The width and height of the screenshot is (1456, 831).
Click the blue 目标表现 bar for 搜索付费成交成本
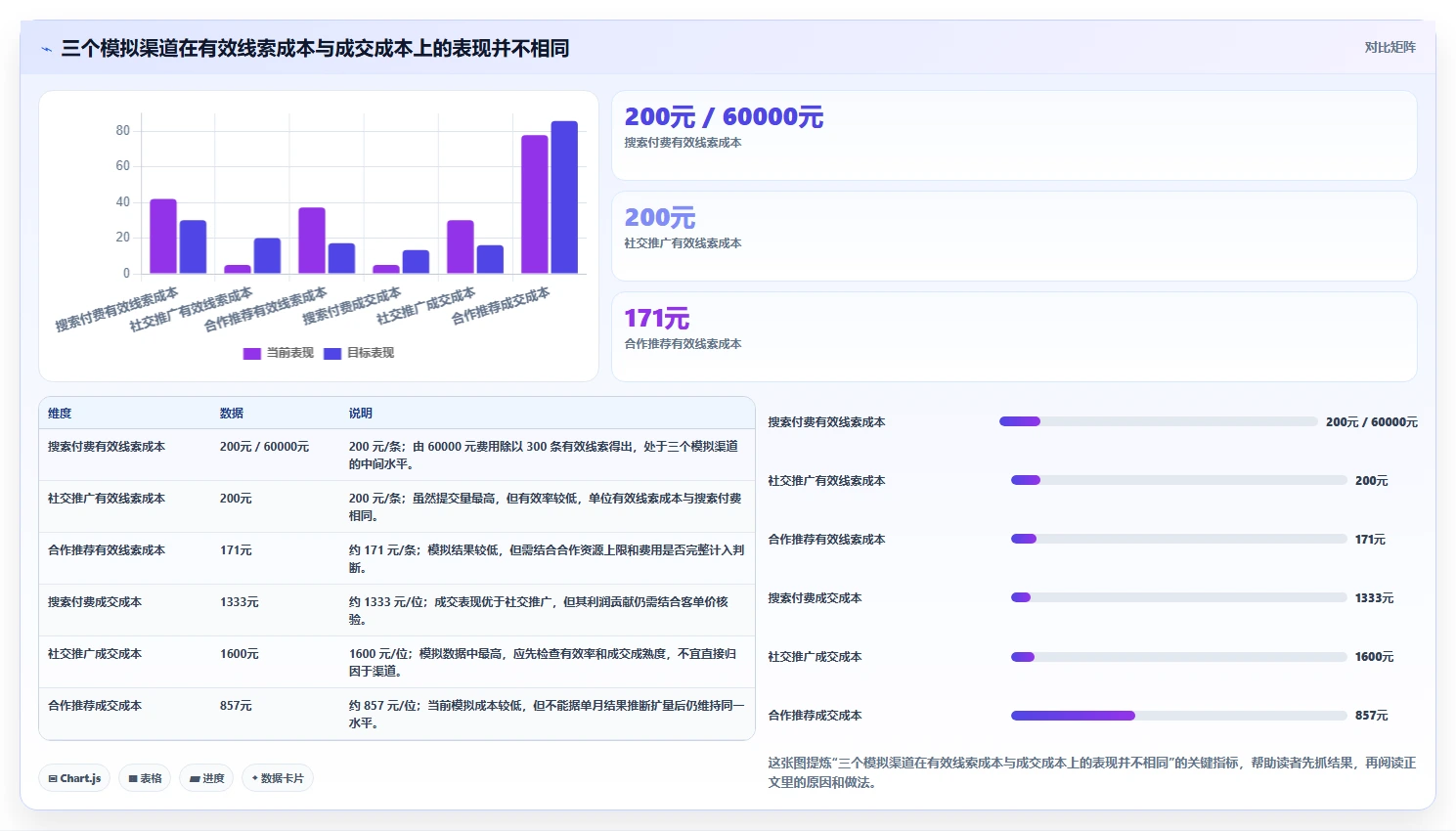click(x=416, y=261)
